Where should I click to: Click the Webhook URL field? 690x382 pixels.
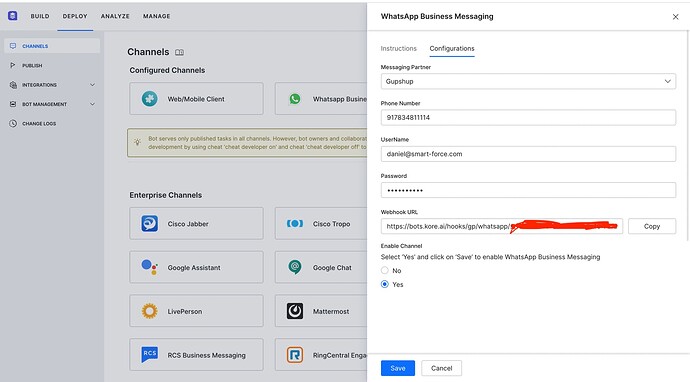502,226
